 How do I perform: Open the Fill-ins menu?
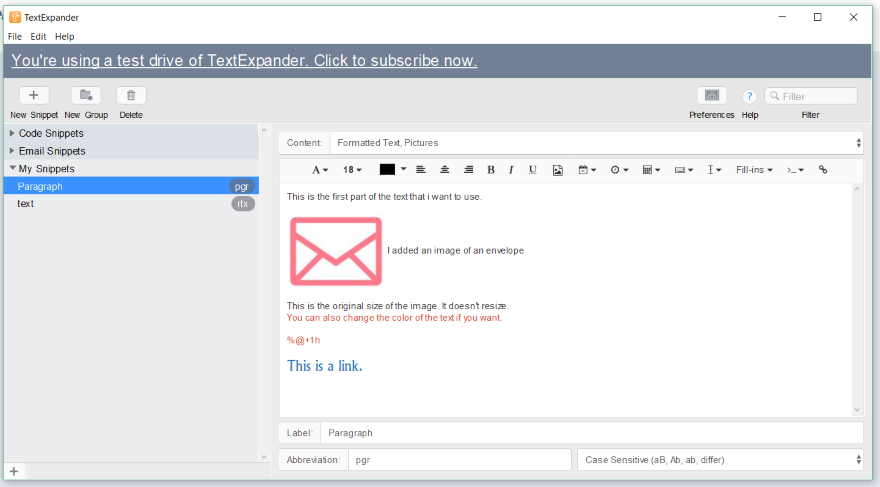(754, 169)
